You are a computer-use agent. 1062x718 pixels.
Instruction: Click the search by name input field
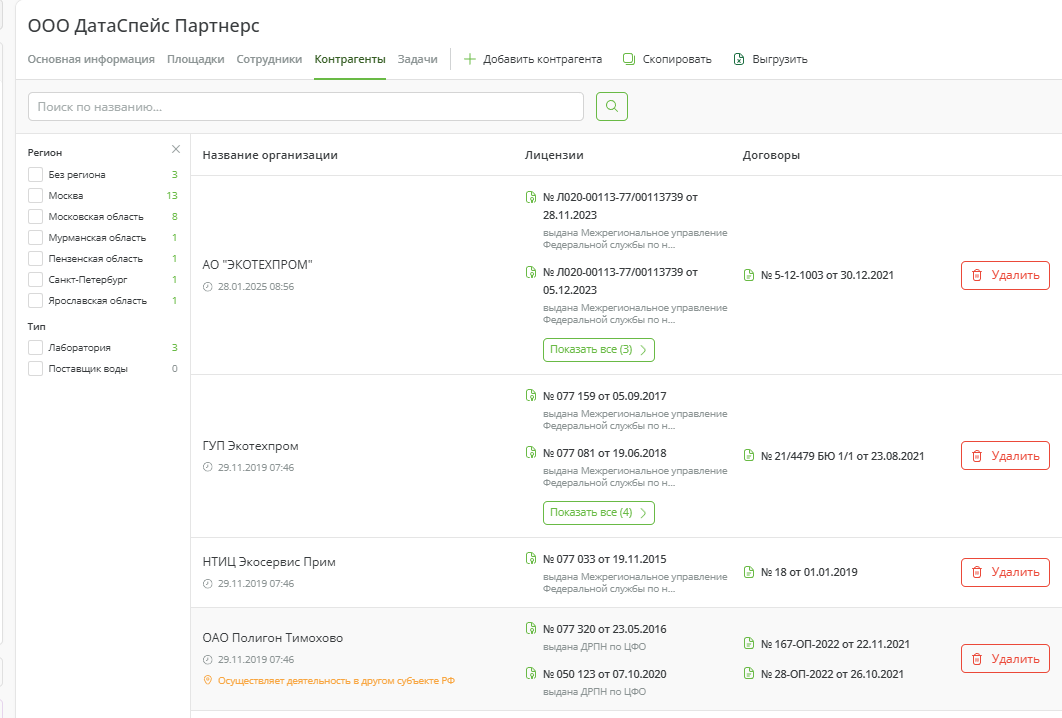306,106
